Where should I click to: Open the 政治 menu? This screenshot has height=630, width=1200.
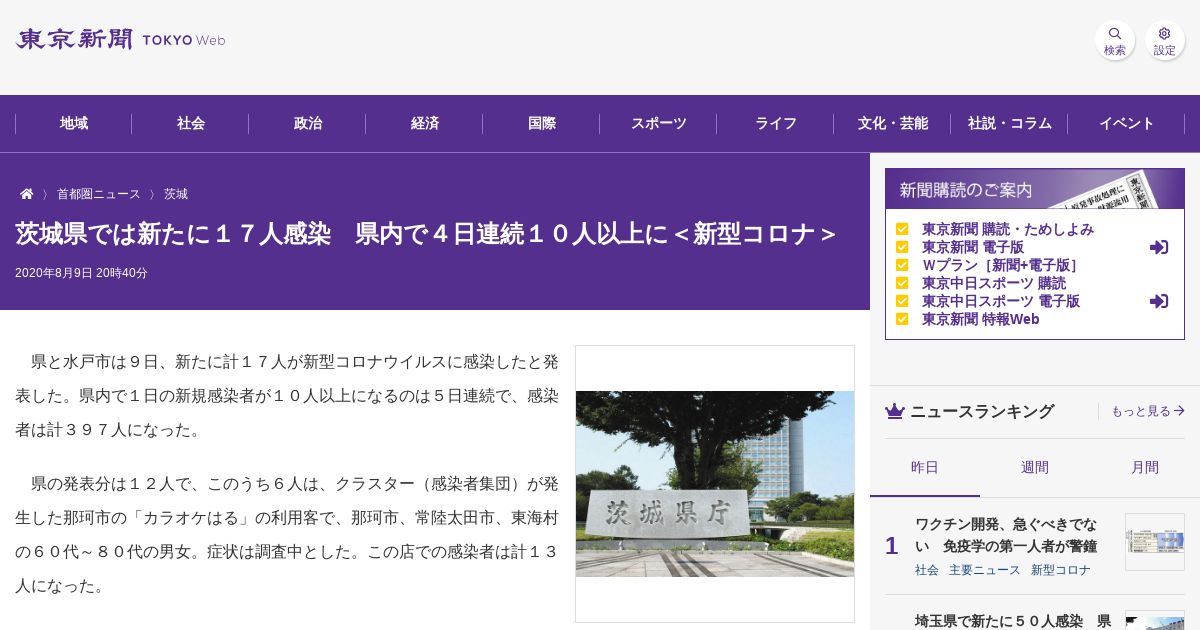[308, 124]
